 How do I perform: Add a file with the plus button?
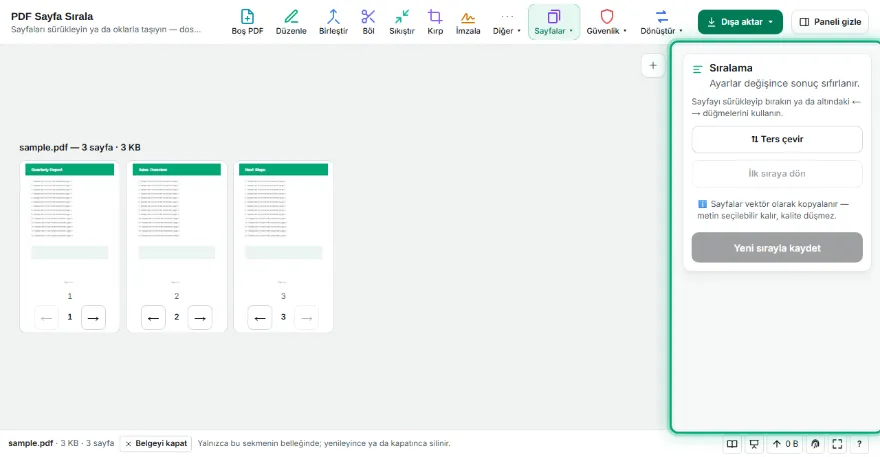click(653, 66)
